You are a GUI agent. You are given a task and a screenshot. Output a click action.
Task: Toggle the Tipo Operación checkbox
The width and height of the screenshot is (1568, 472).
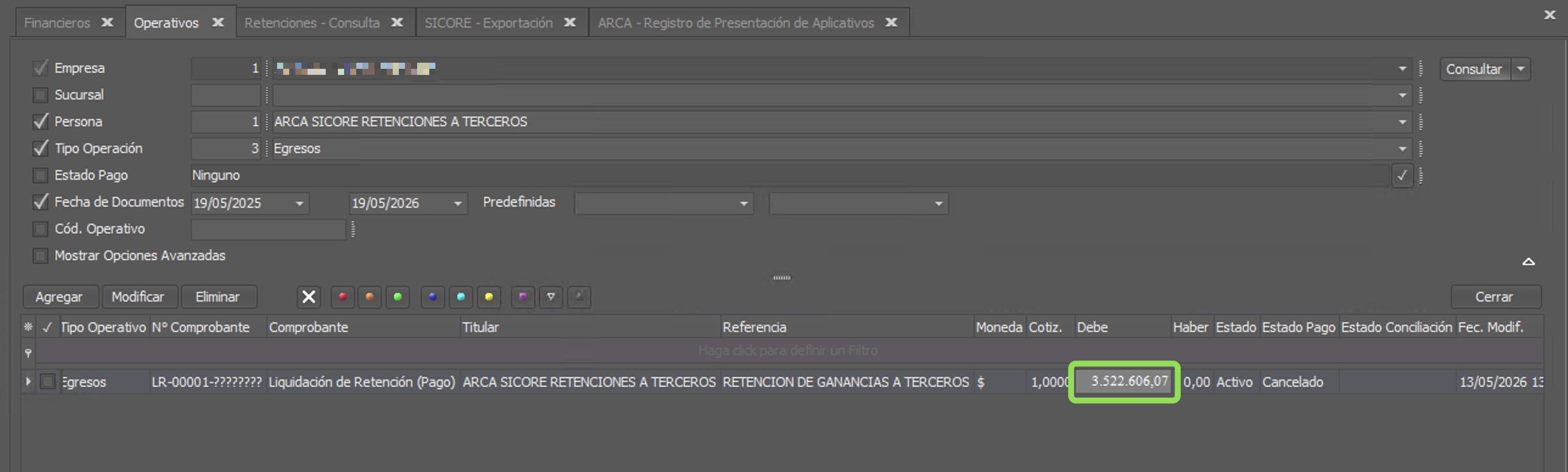pyautogui.click(x=40, y=149)
